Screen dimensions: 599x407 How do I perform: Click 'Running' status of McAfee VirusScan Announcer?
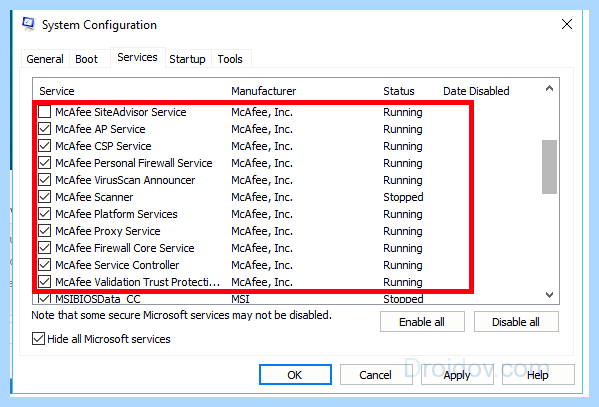tap(403, 180)
